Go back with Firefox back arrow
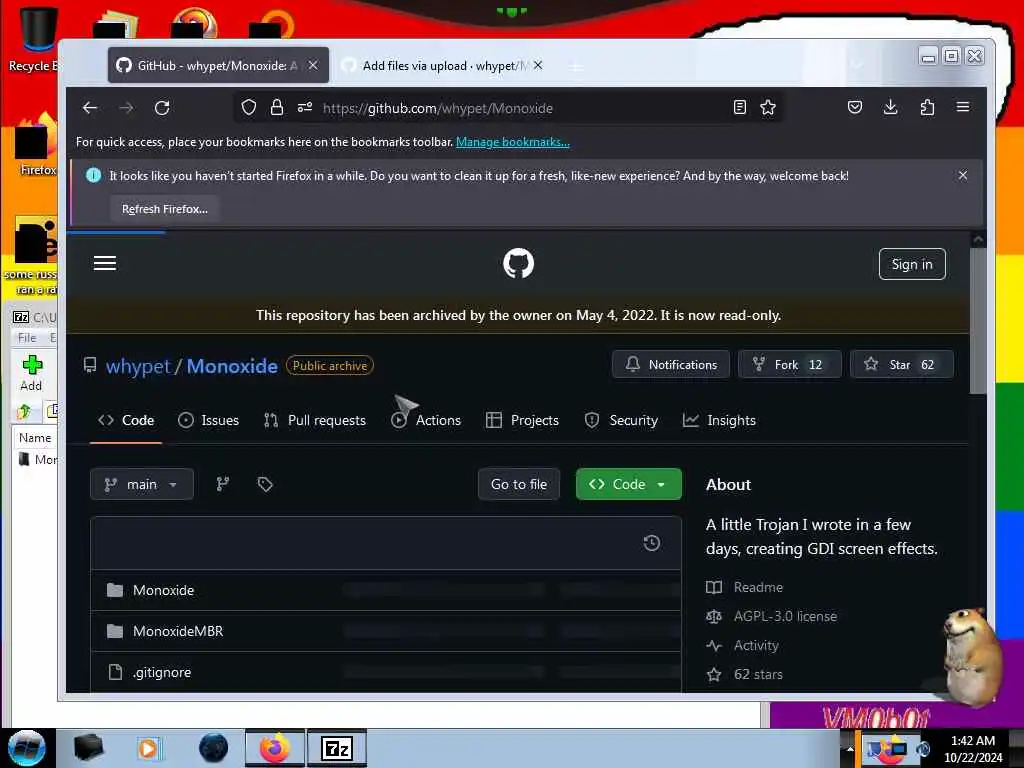This screenshot has height=768, width=1024. point(89,108)
